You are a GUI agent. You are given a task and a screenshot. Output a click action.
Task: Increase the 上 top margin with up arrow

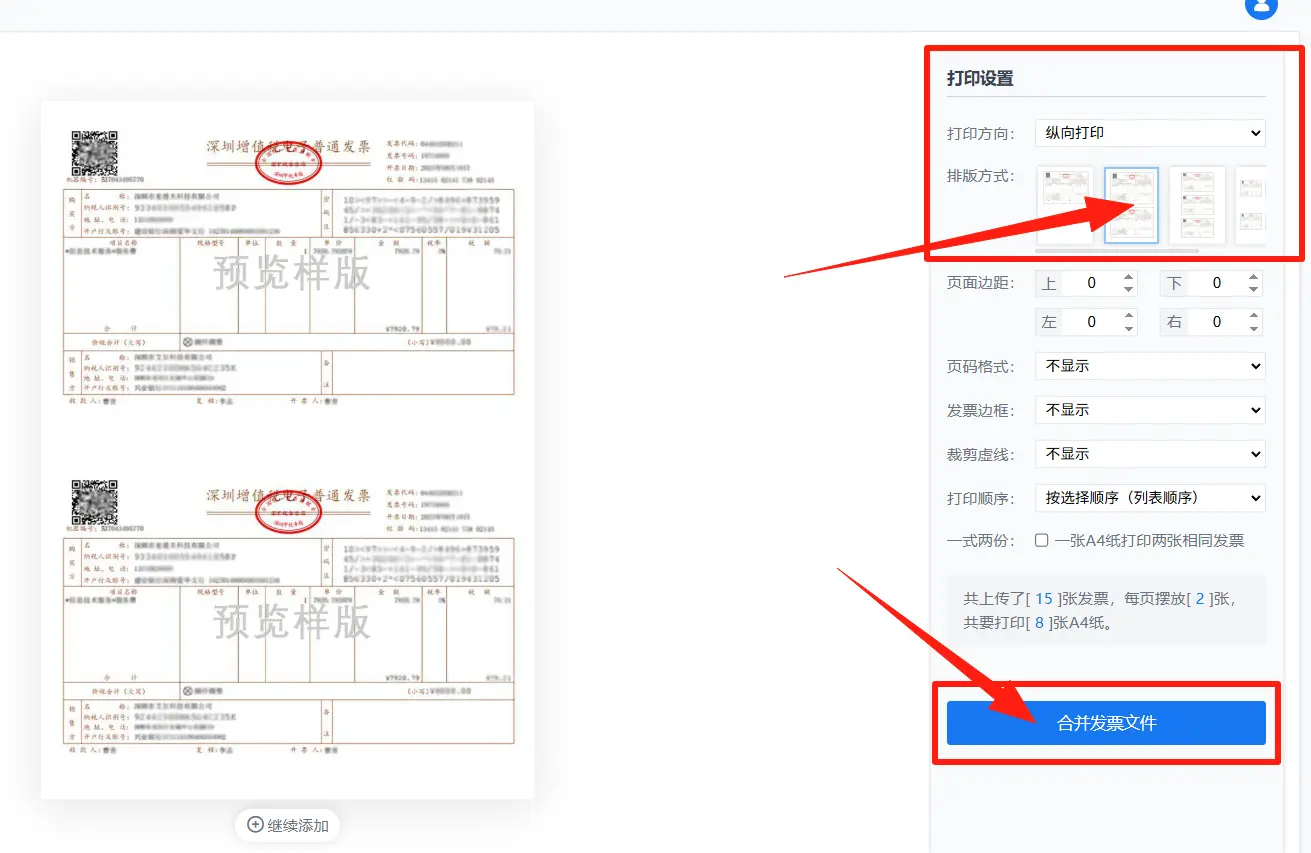(1129, 277)
